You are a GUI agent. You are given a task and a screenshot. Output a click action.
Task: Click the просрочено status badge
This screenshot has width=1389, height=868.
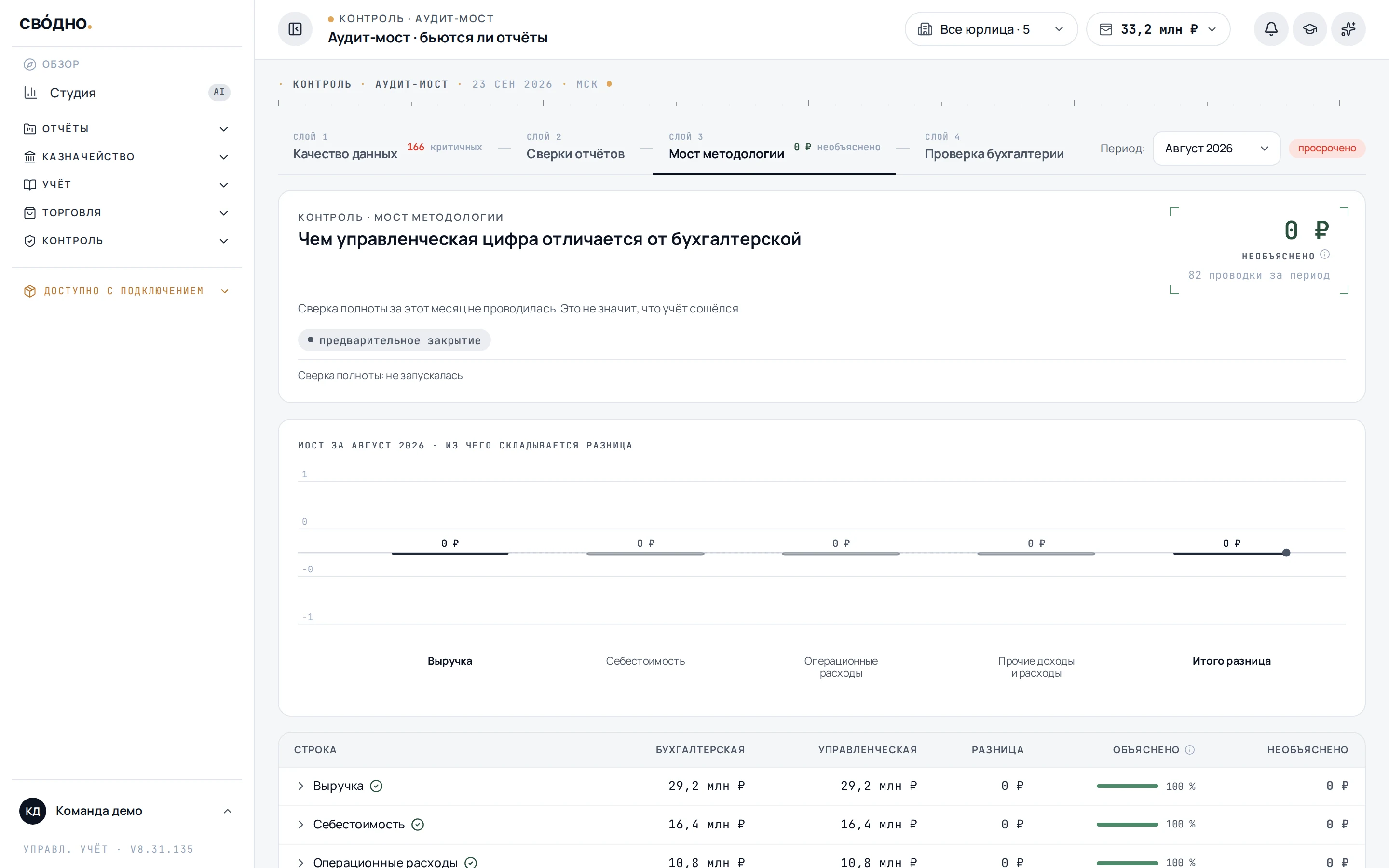pos(1326,148)
